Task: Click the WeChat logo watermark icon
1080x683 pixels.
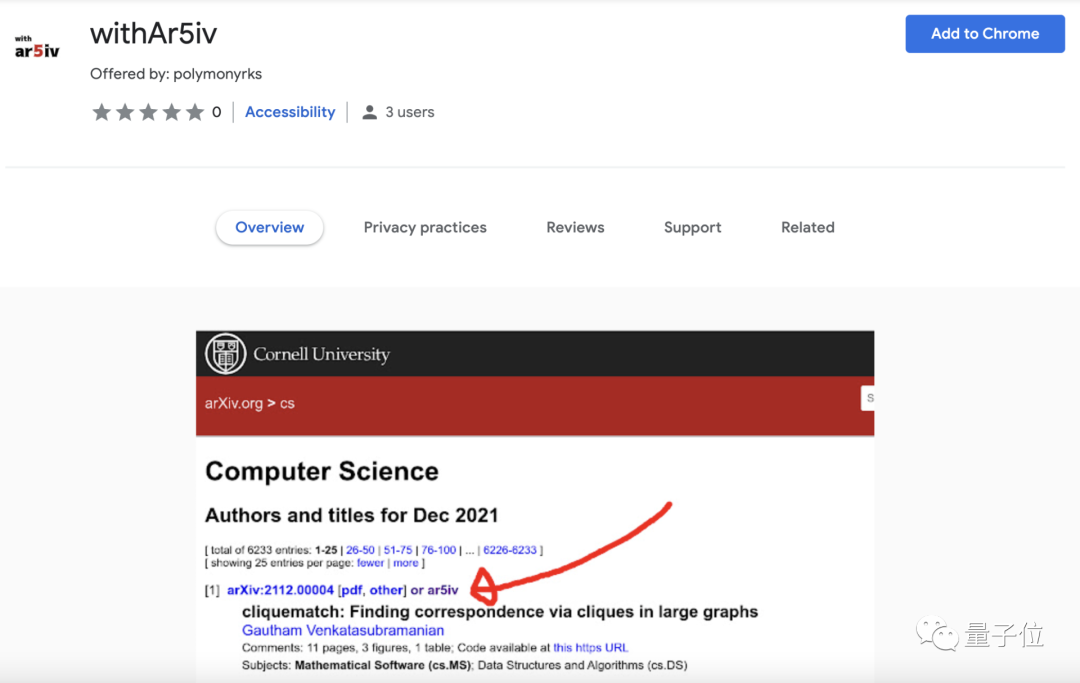Action: click(x=939, y=634)
